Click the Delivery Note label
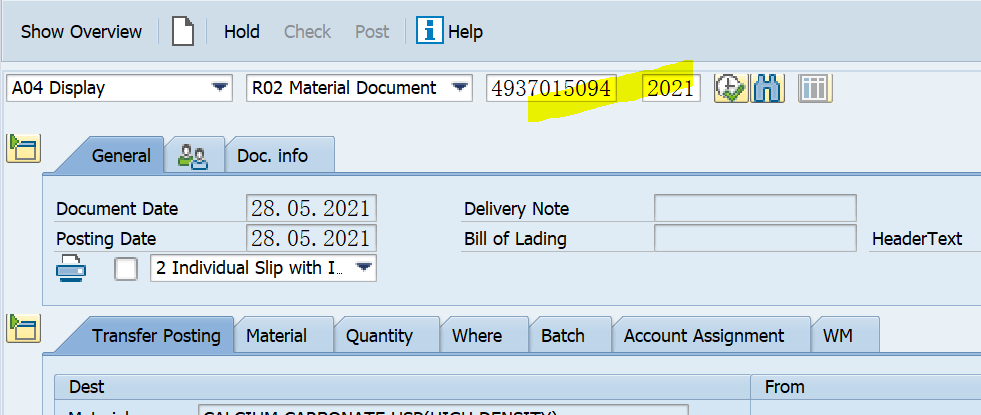The image size is (981, 415). [517, 208]
